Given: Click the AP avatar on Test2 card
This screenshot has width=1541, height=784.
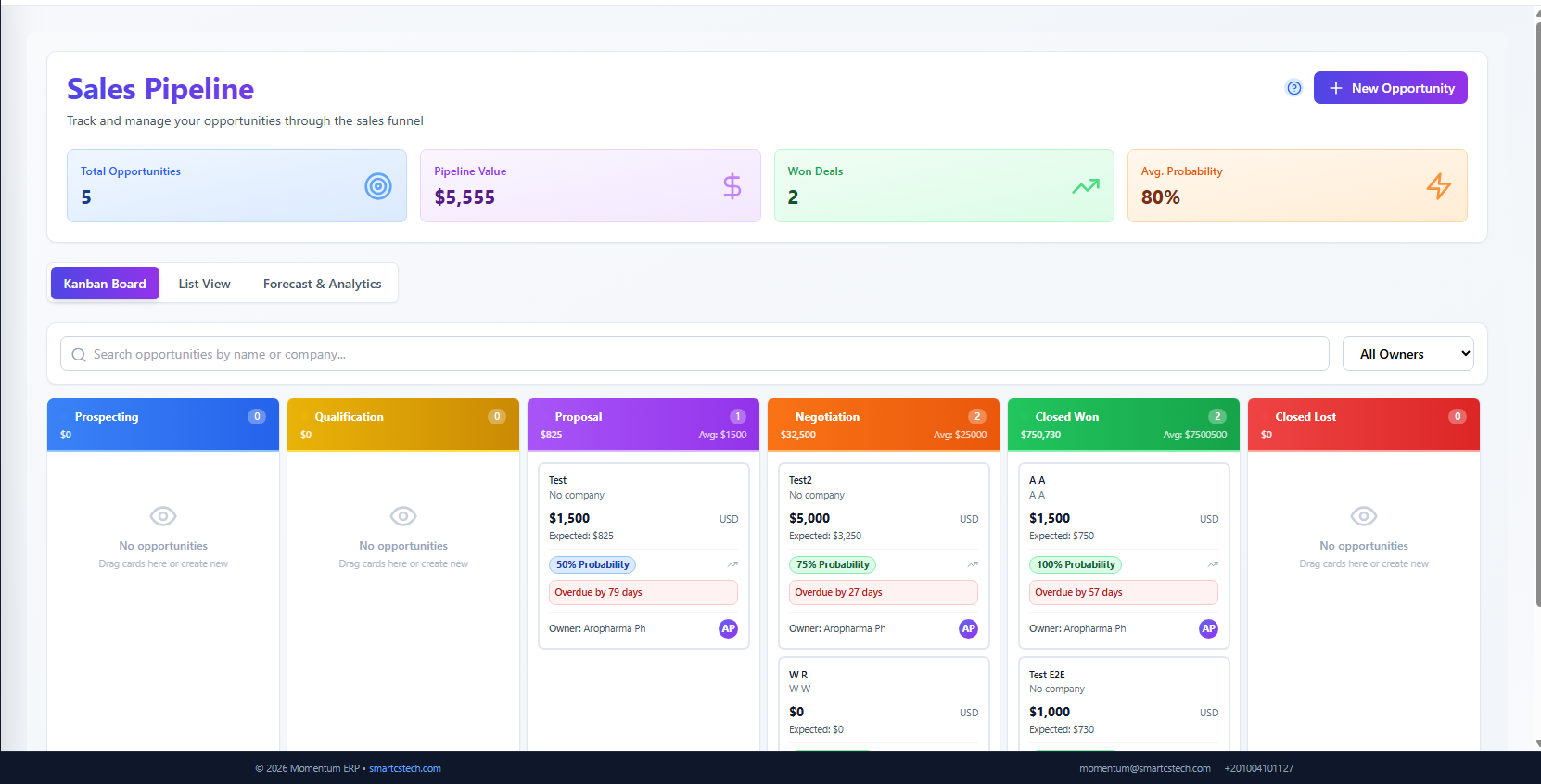Looking at the screenshot, I should point(969,628).
